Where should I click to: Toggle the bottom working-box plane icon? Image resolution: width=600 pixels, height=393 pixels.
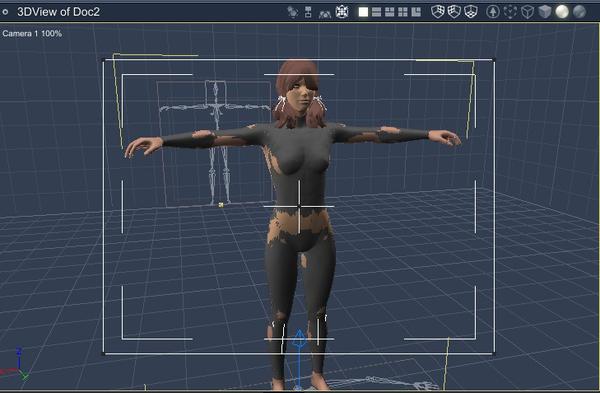471,12
